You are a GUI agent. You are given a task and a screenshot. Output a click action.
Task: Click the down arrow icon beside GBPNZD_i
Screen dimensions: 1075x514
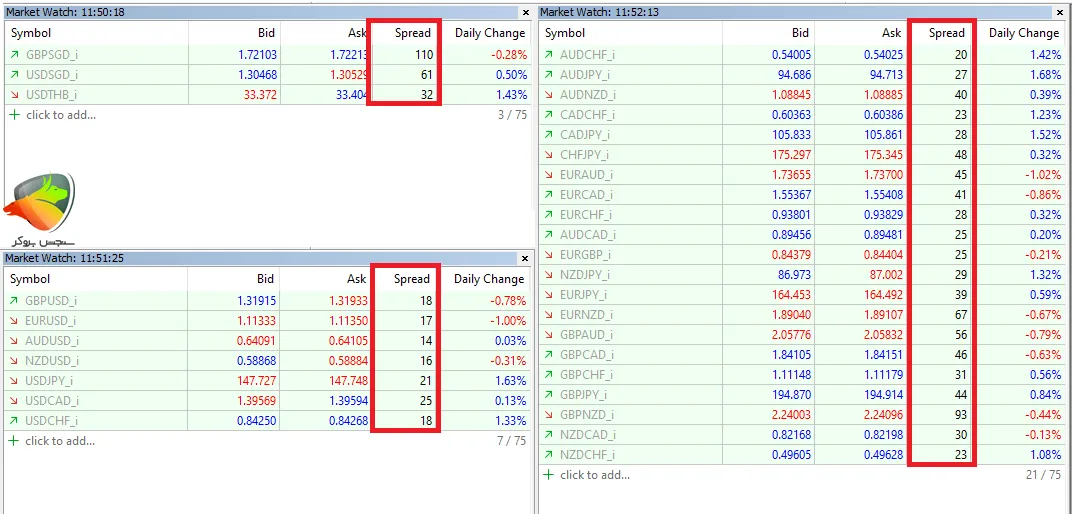click(x=548, y=415)
